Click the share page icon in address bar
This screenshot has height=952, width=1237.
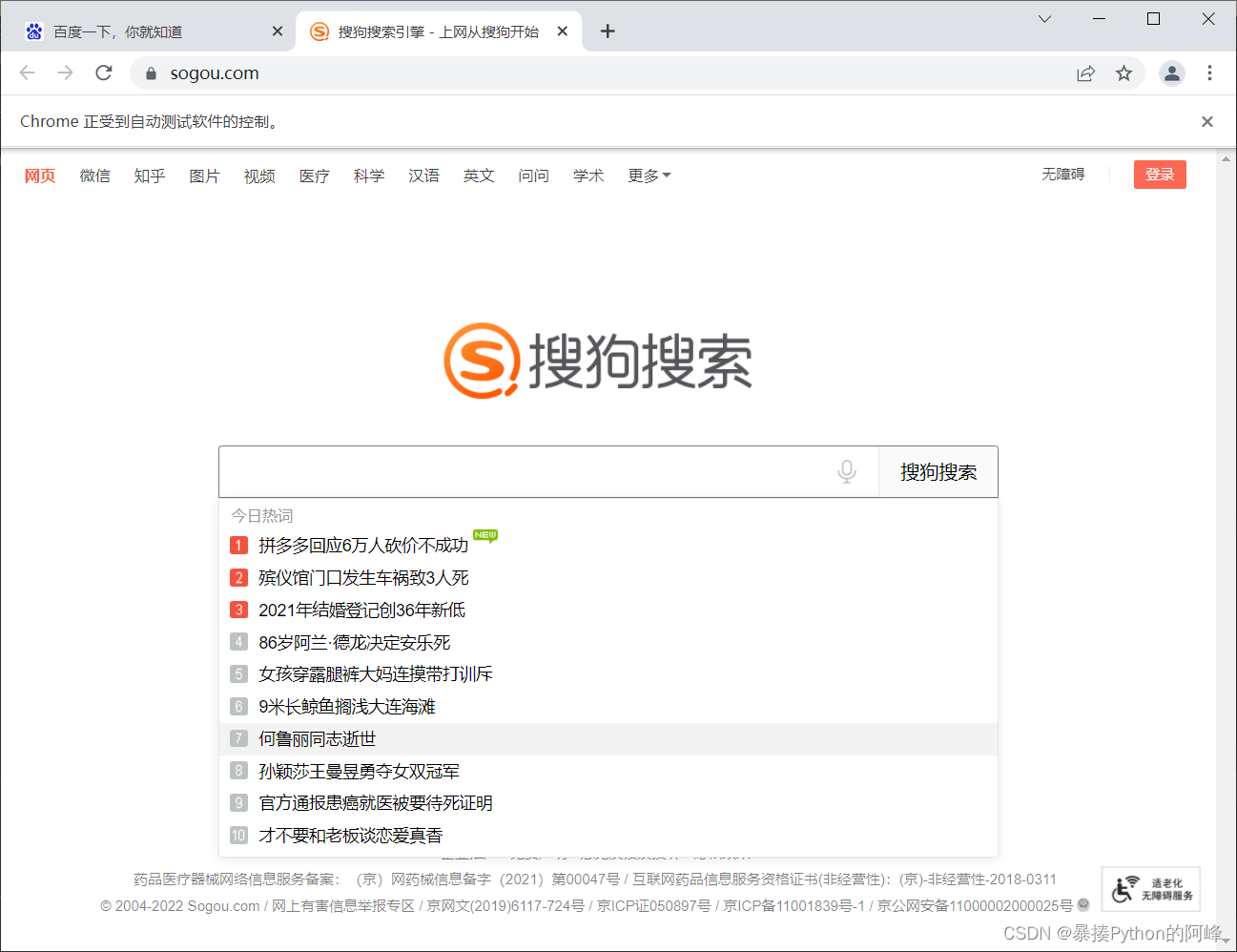pos(1085,73)
